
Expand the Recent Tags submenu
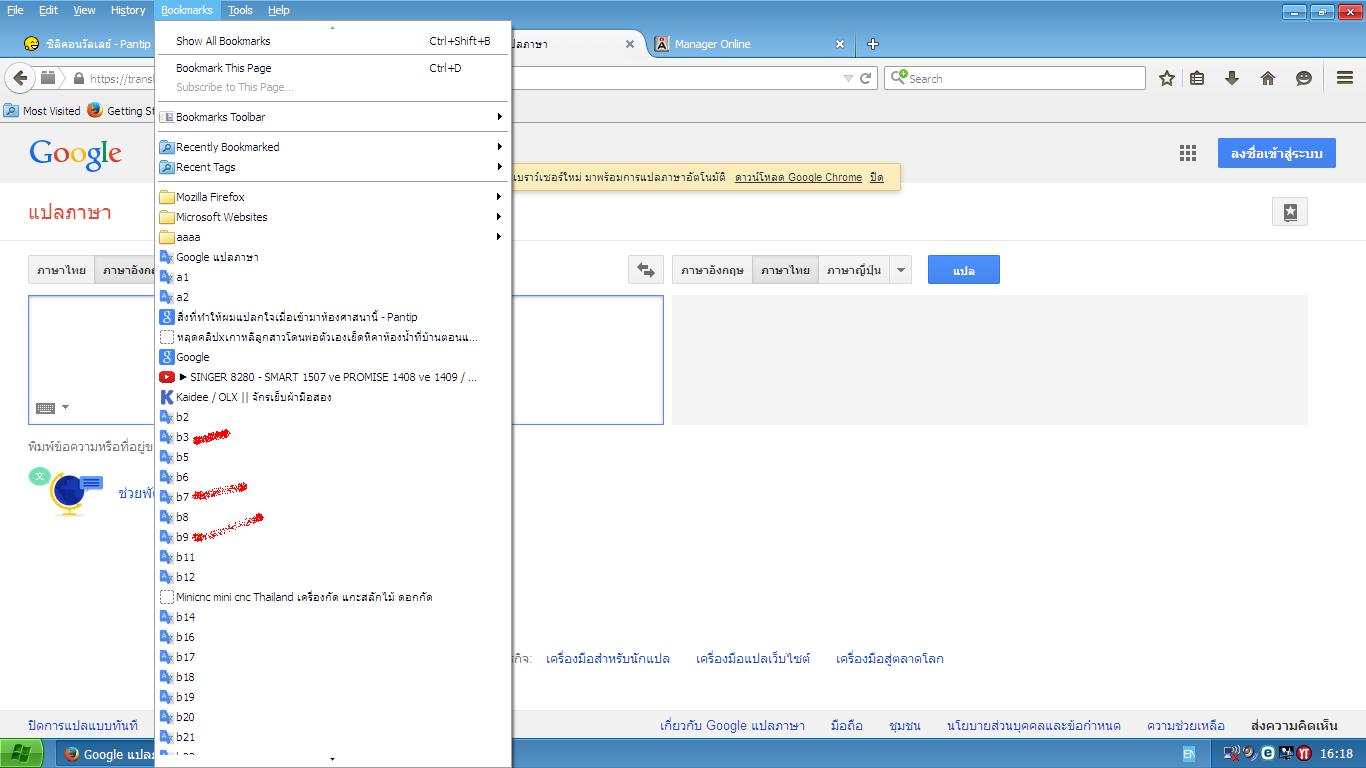[334, 167]
